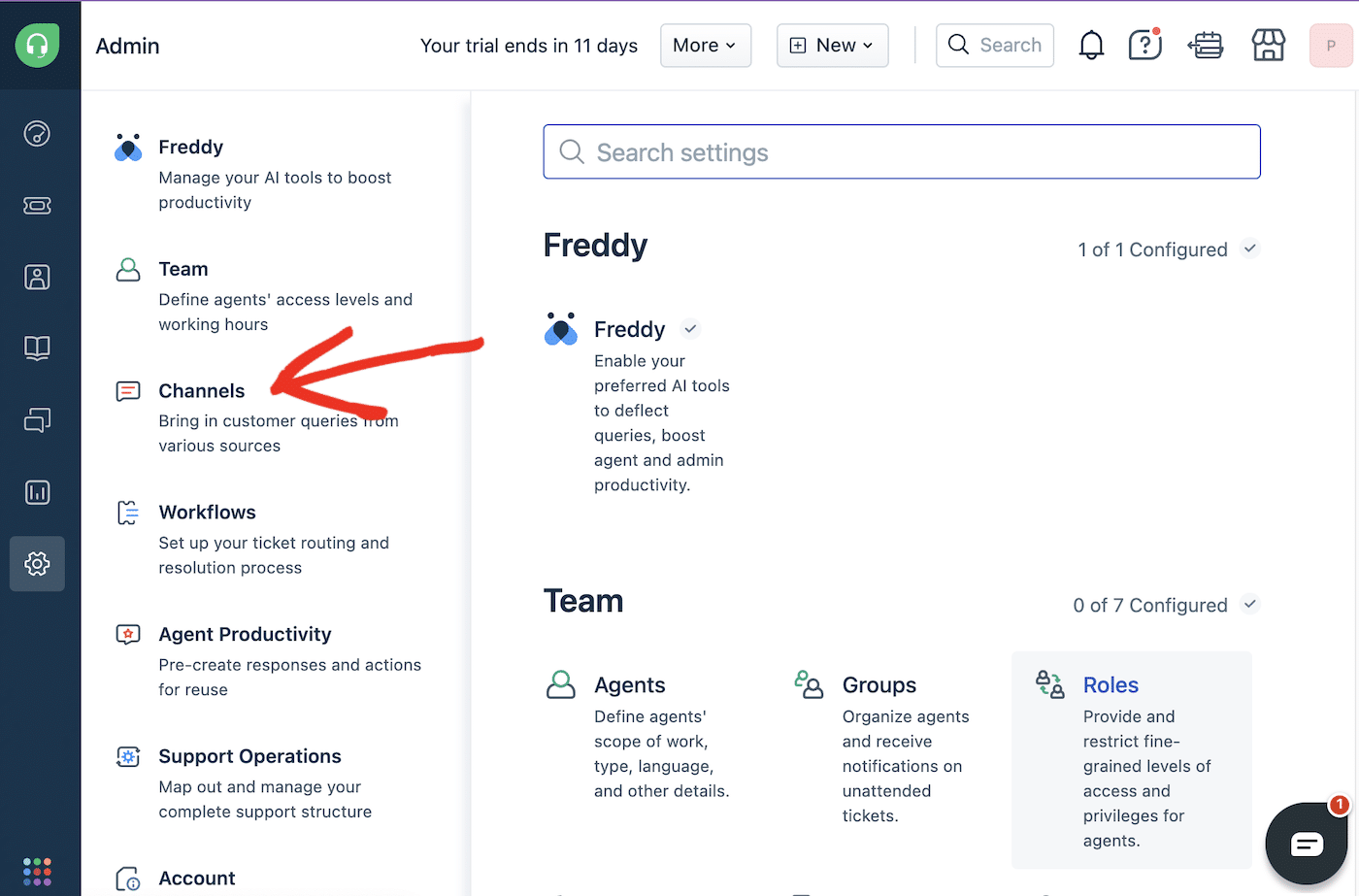Open Roles under the Team section
Image resolution: width=1359 pixels, height=896 pixels.
click(x=1110, y=684)
